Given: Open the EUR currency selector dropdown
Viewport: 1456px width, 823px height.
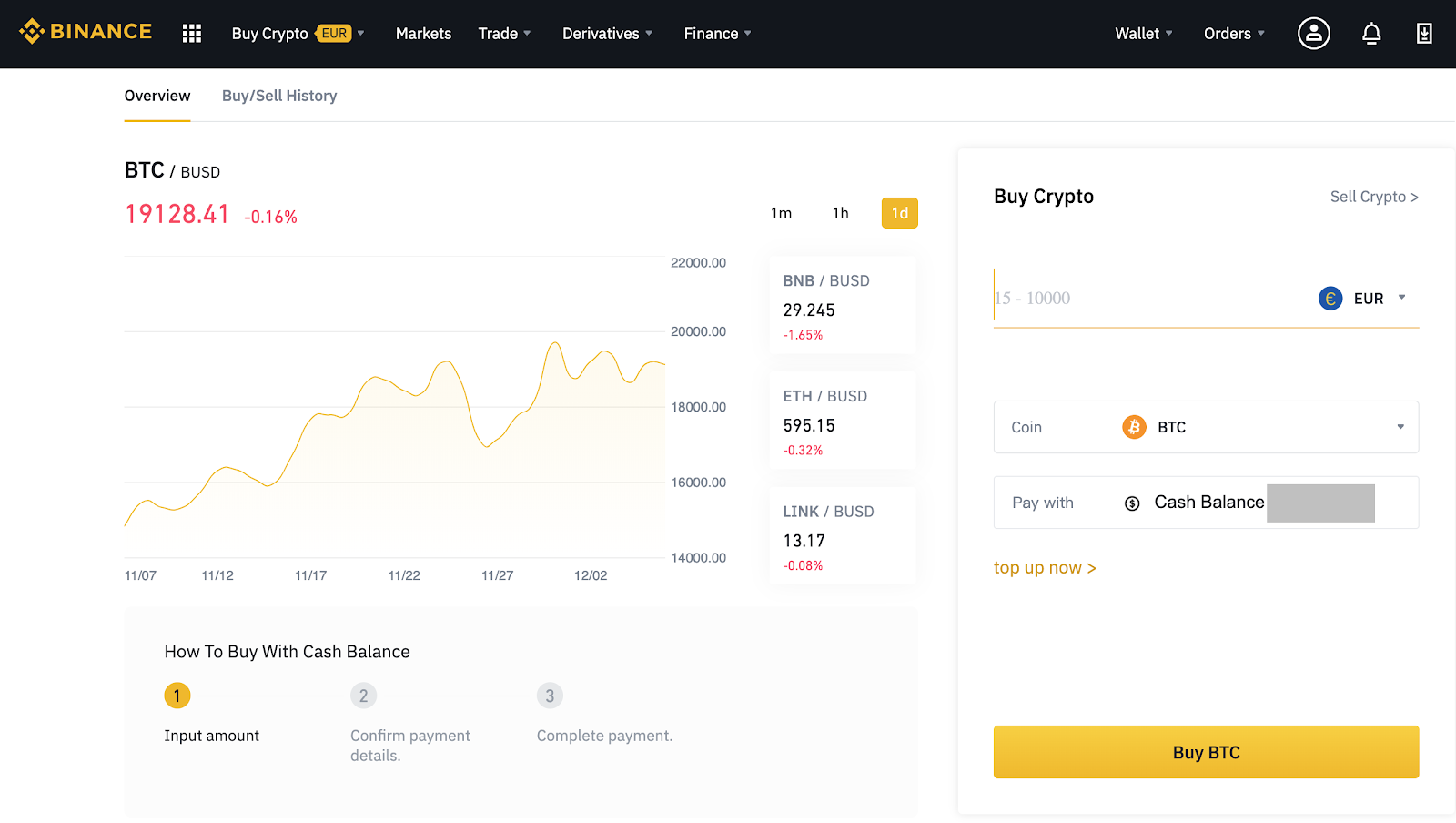Looking at the screenshot, I should click(1363, 299).
